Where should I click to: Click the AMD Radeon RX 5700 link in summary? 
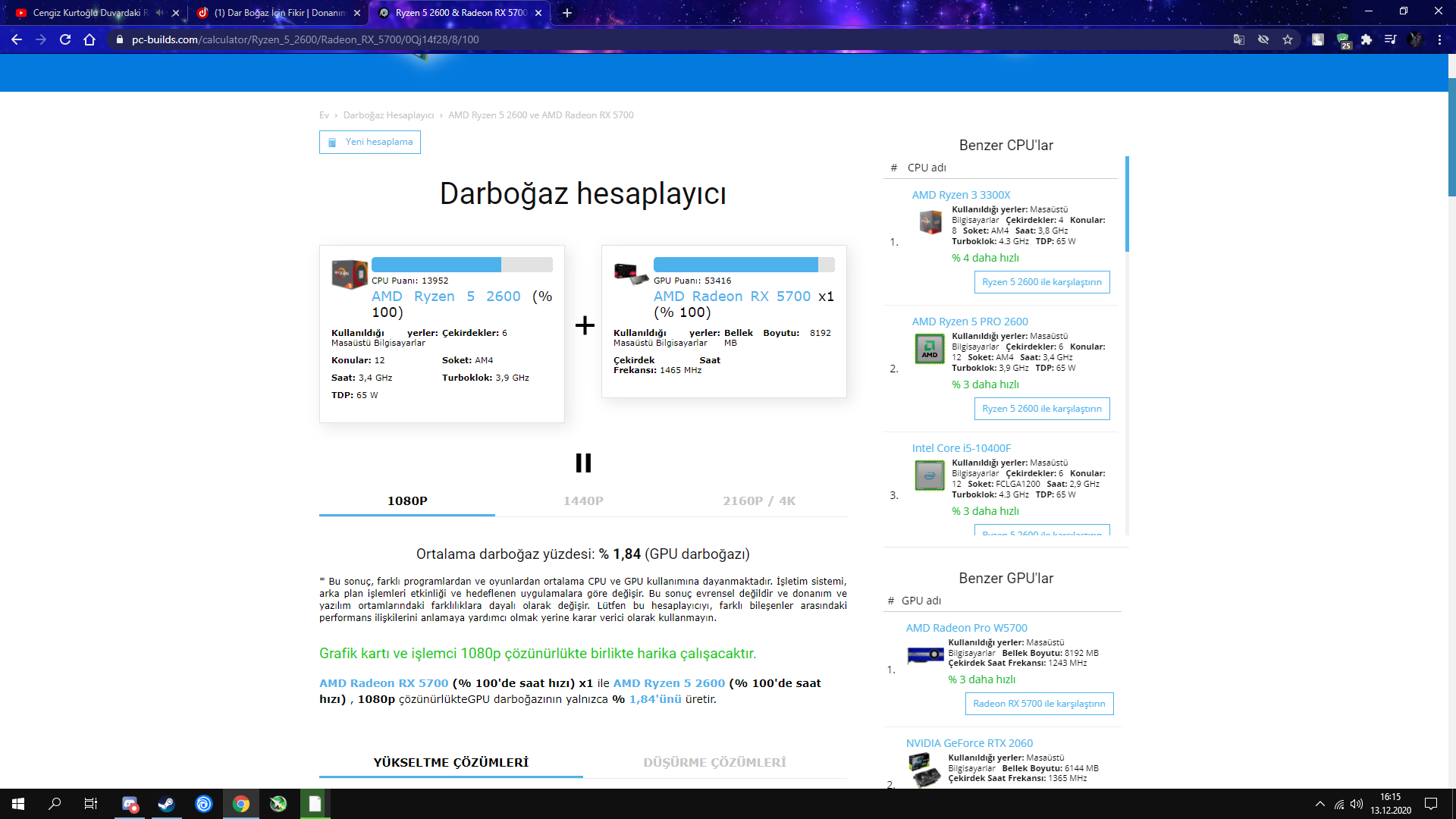384,683
